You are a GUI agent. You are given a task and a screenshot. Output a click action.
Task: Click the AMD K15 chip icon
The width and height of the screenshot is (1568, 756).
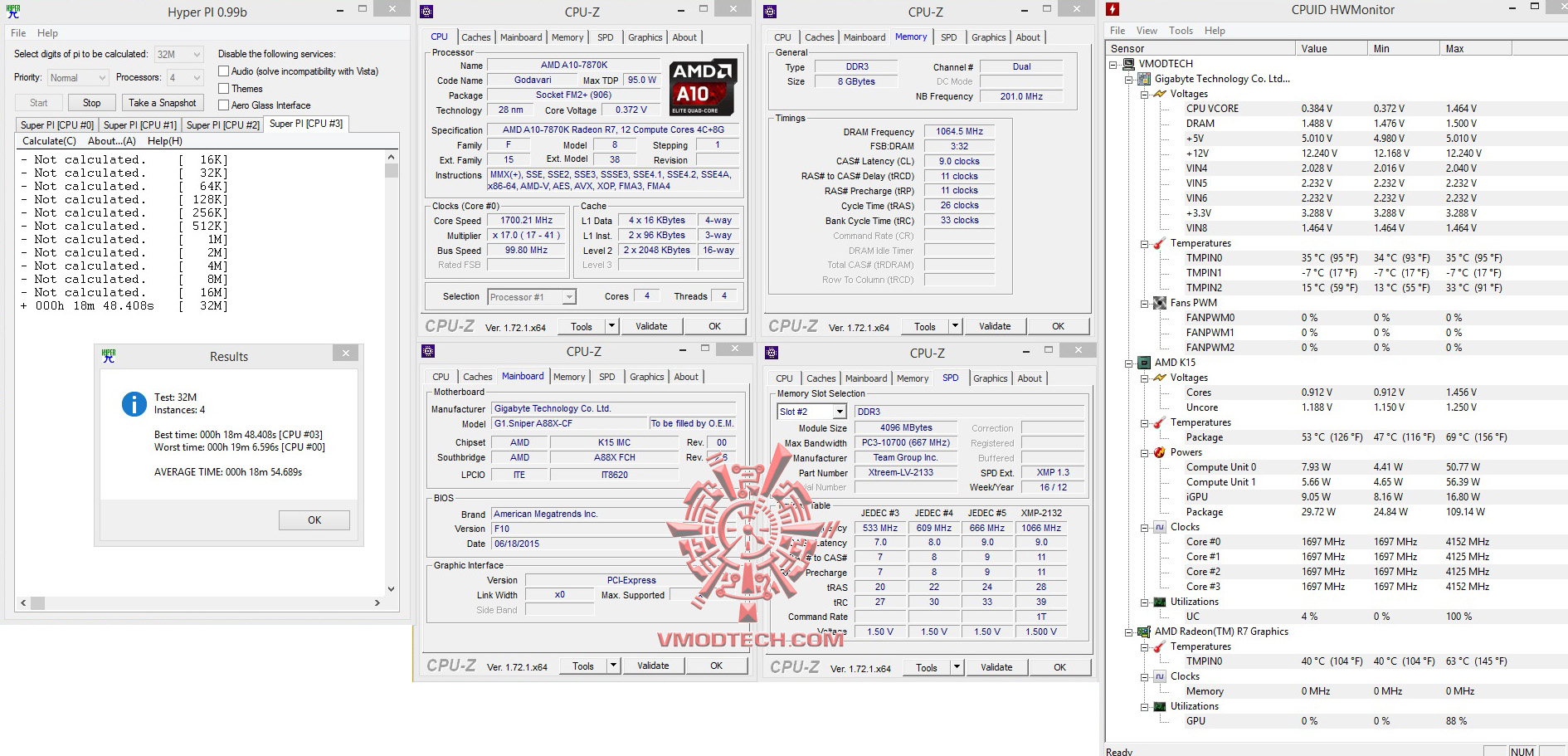pos(1145,363)
